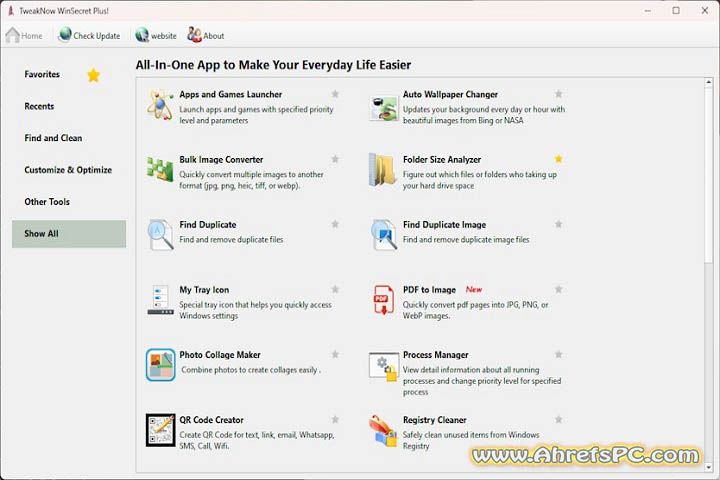Open the Registry Cleaner title

(435, 420)
